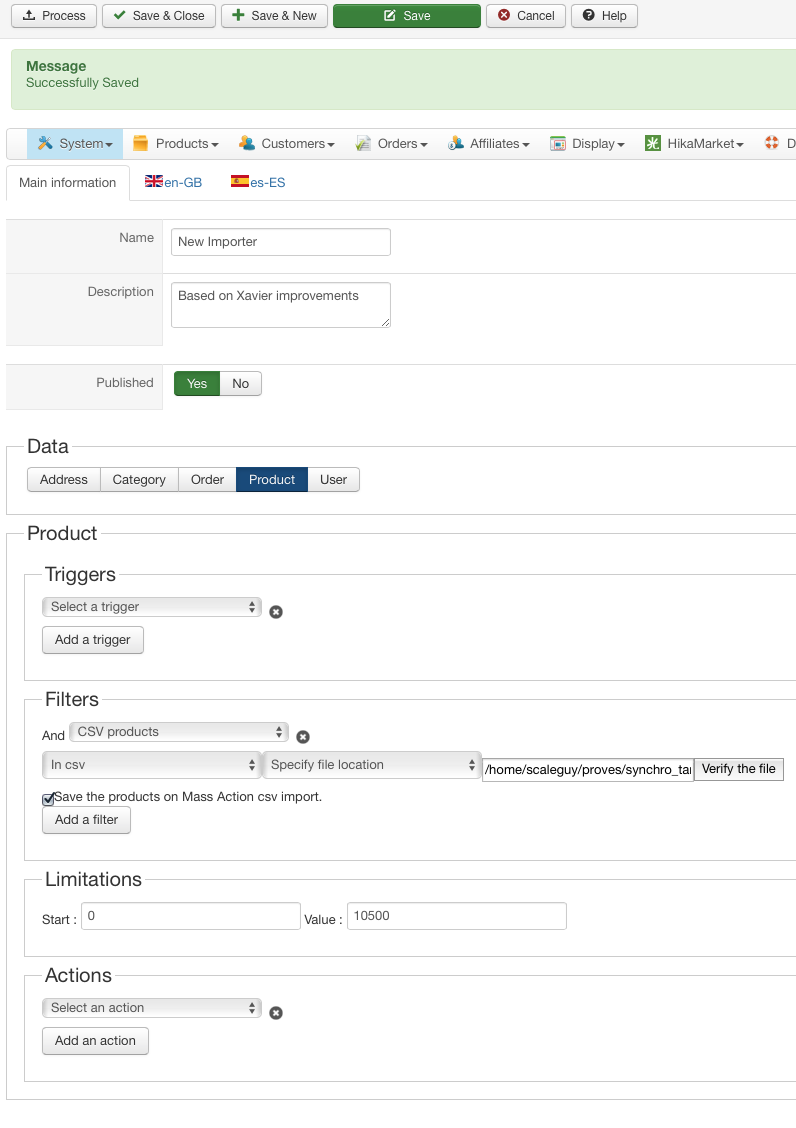
Task: Open the Select a trigger dropdown
Action: (x=152, y=607)
